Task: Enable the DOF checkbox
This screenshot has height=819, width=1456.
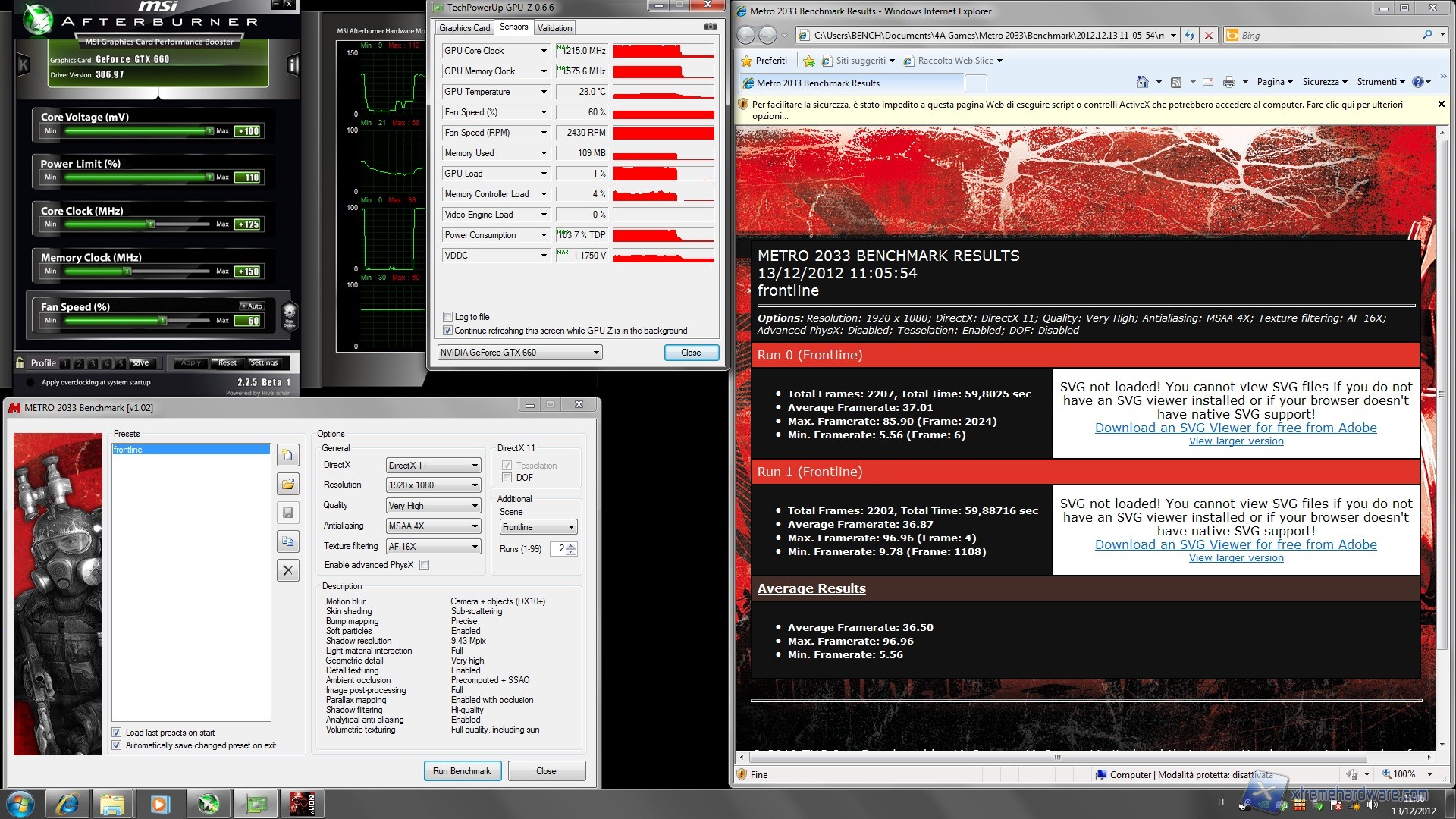Action: (507, 478)
